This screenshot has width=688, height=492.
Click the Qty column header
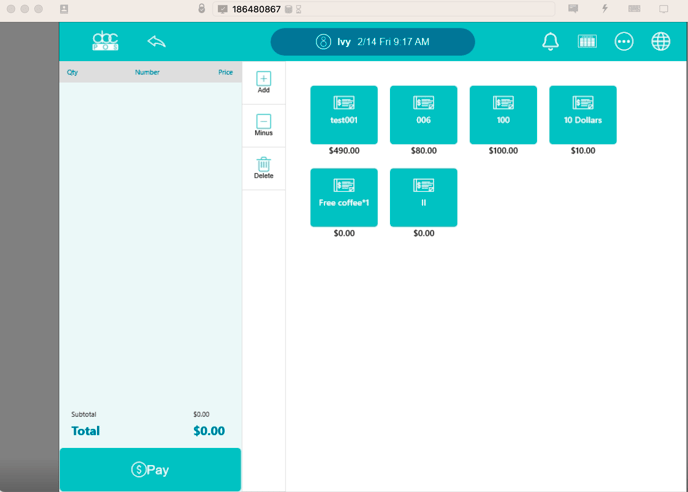pos(73,72)
